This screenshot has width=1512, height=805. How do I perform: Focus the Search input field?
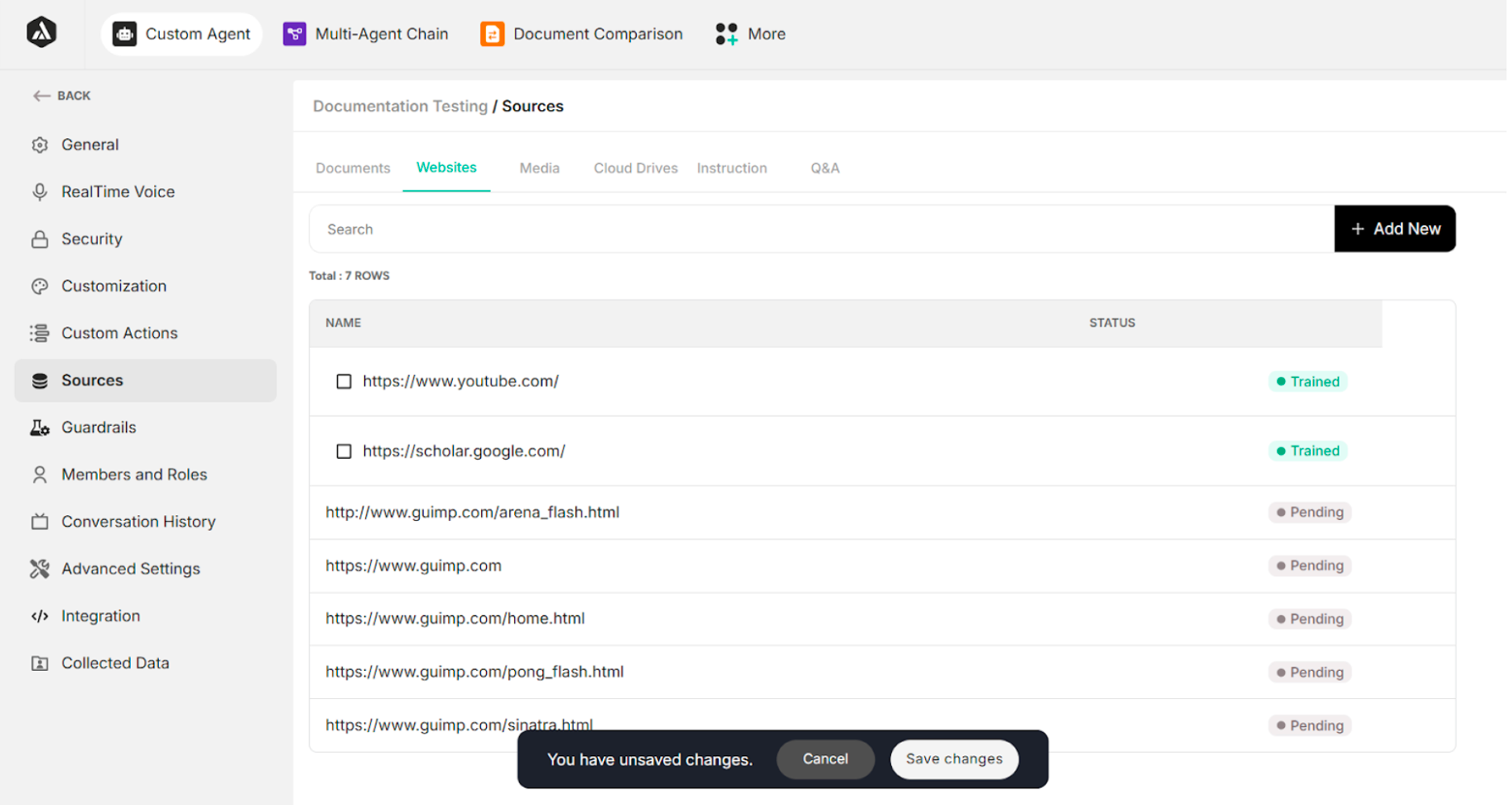822,229
